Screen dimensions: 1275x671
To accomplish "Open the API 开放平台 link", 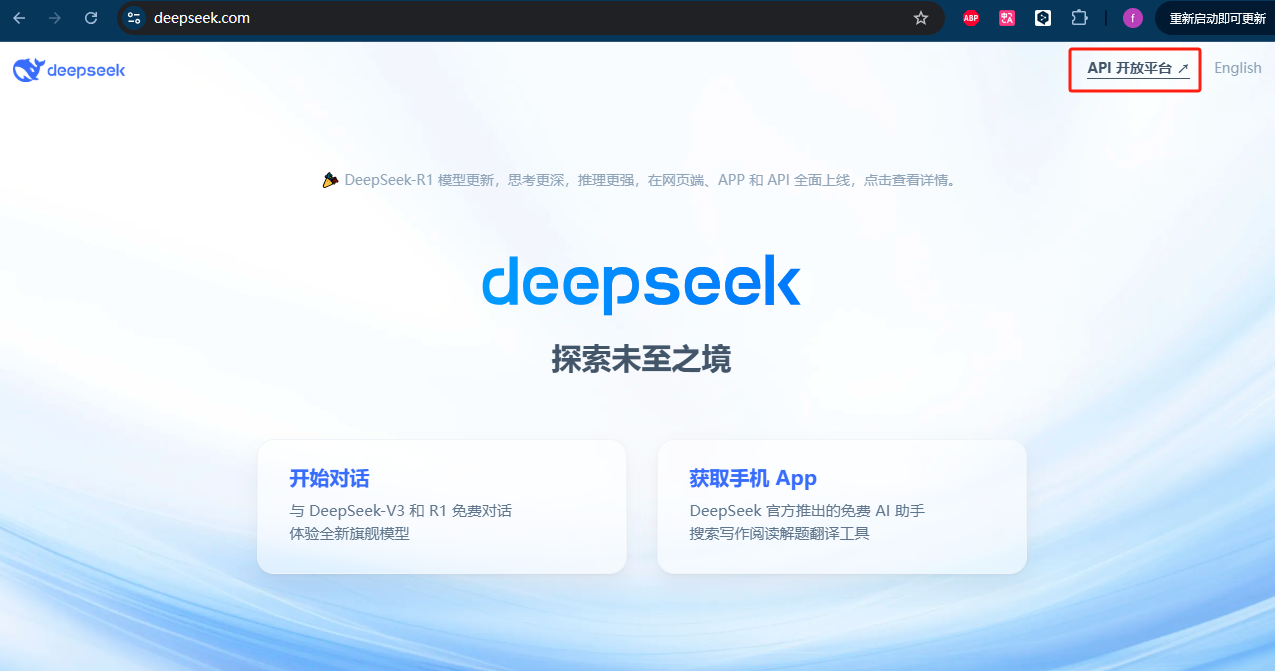I will (x=1138, y=69).
